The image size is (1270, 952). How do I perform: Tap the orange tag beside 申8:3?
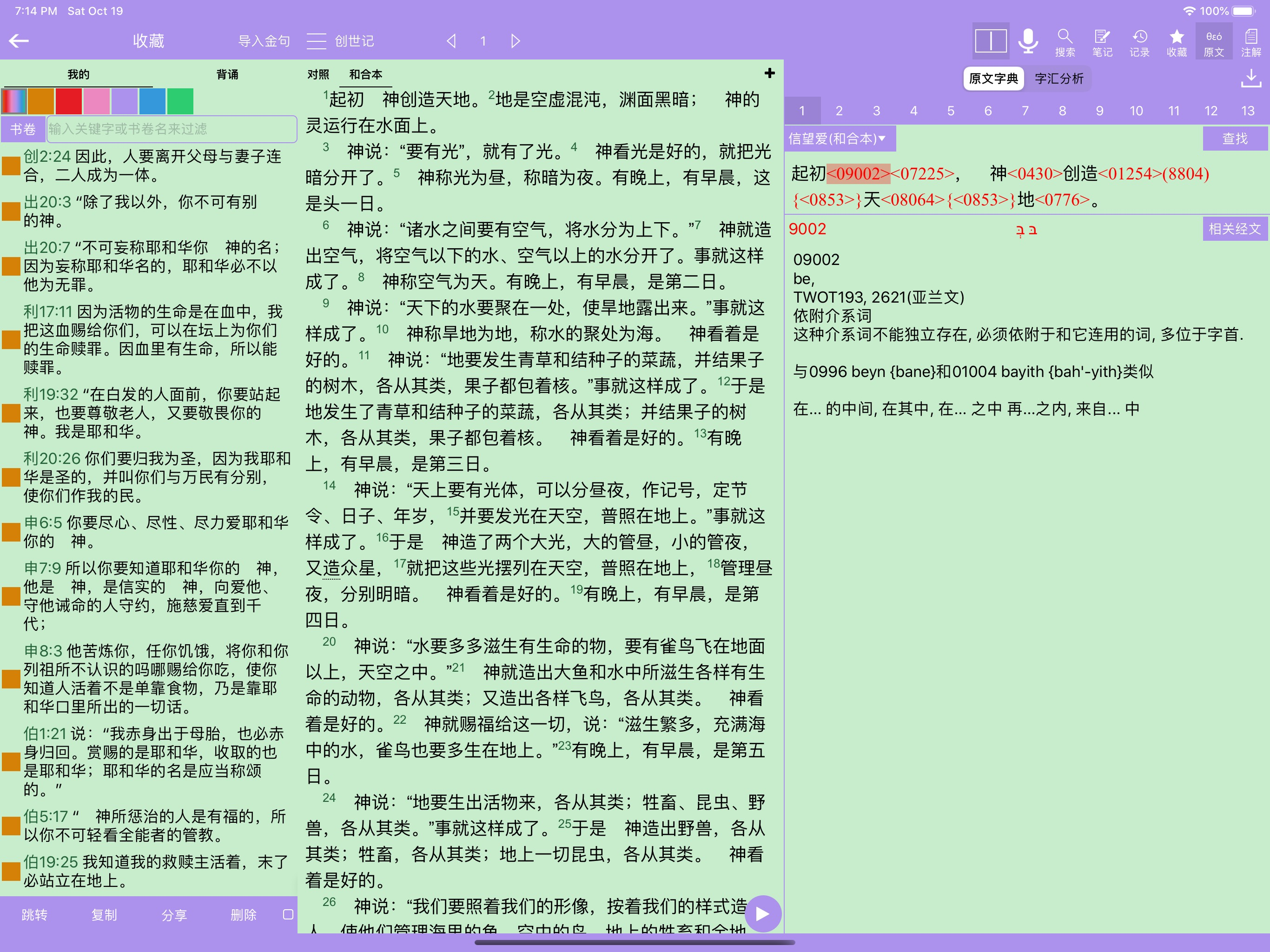click(11, 679)
